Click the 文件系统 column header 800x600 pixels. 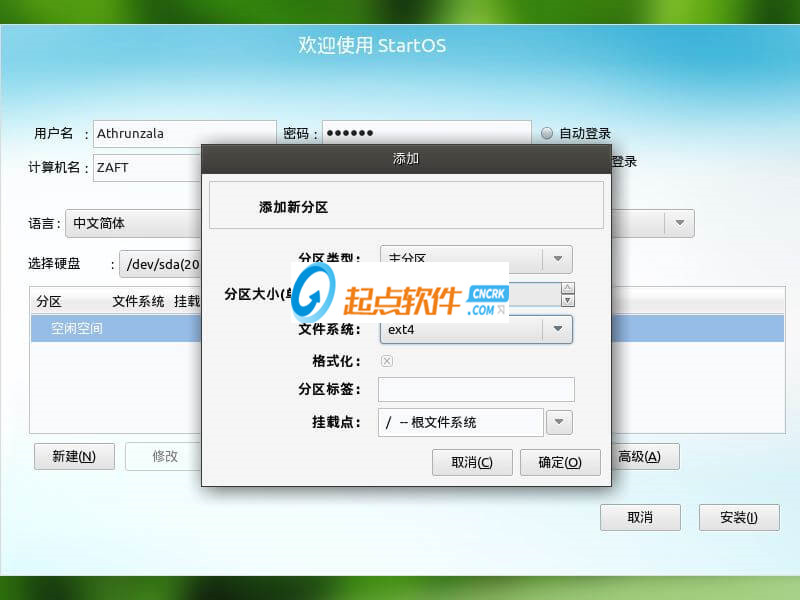(x=138, y=302)
